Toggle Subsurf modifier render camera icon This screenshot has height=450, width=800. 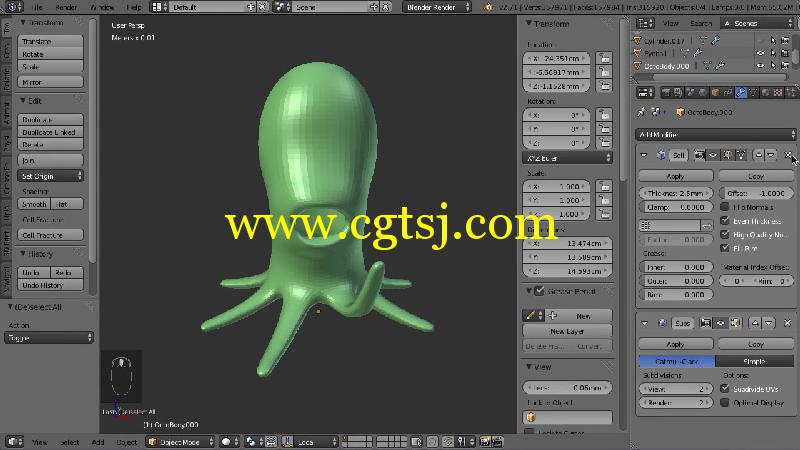(x=706, y=323)
